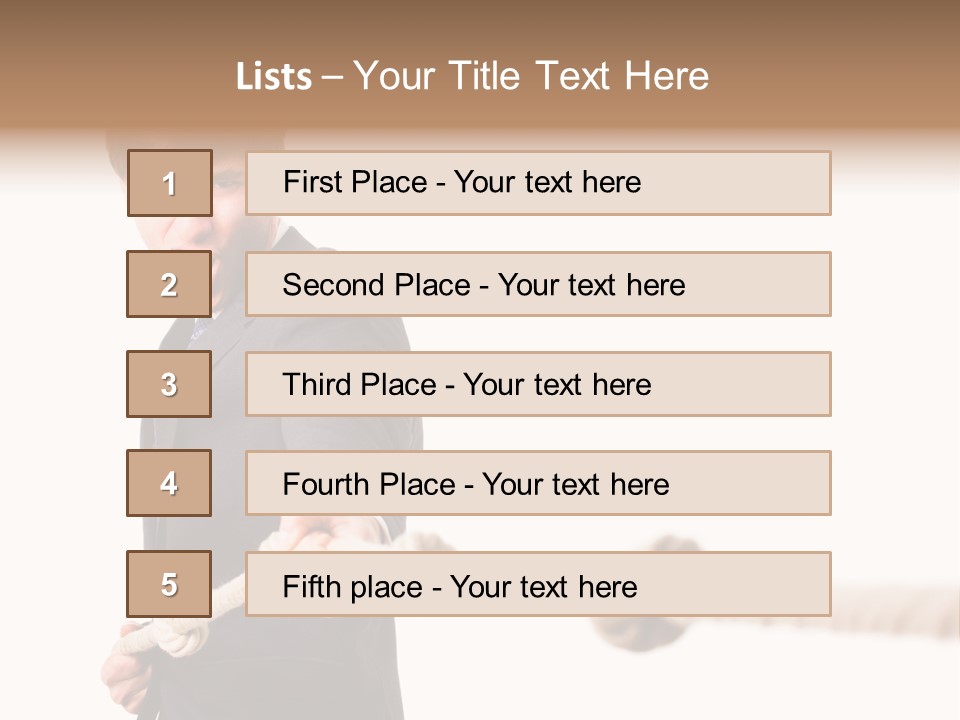Click the blurred rope on the right

(880, 600)
